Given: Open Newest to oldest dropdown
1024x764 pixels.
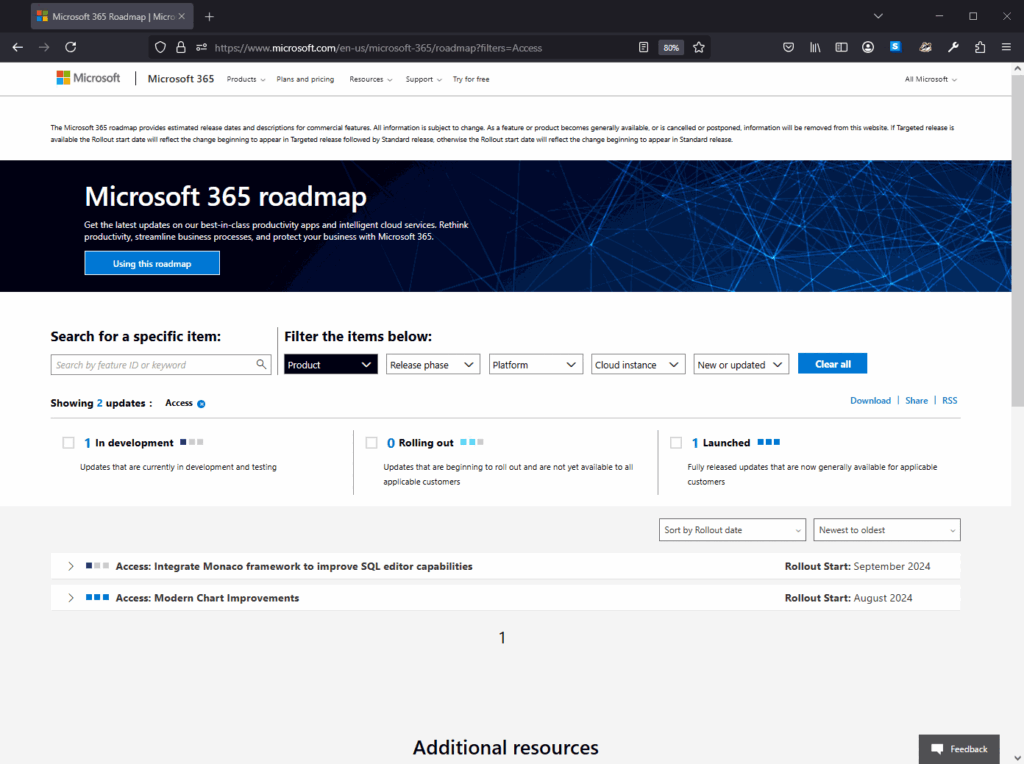Looking at the screenshot, I should (887, 530).
